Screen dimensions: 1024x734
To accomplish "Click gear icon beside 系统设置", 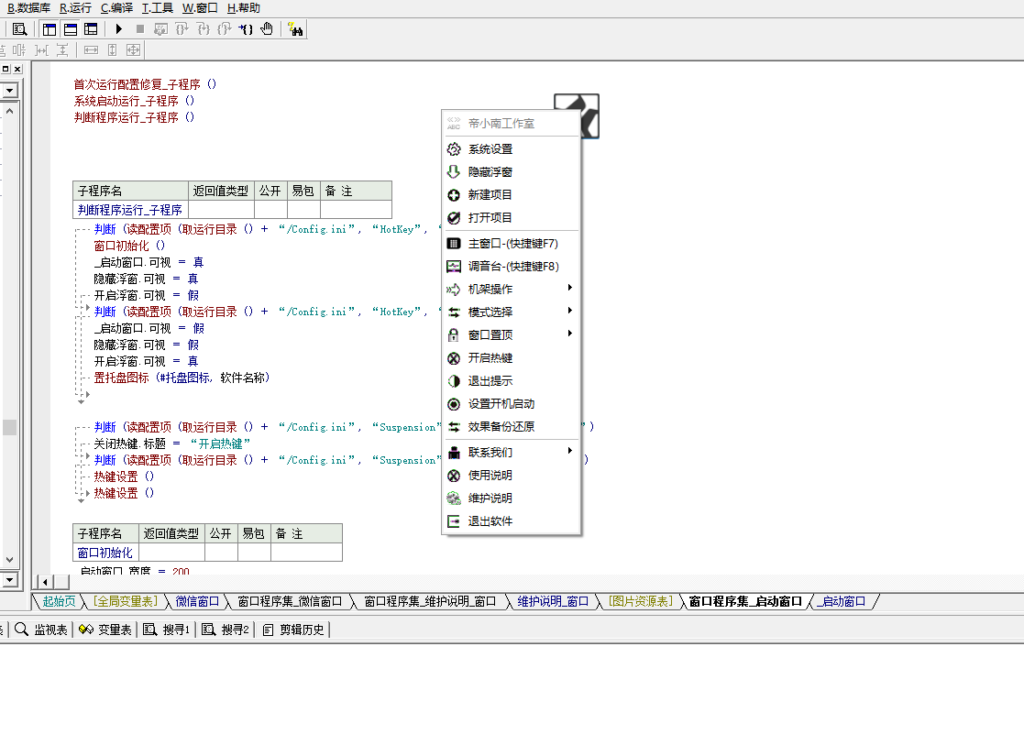I will tap(454, 149).
